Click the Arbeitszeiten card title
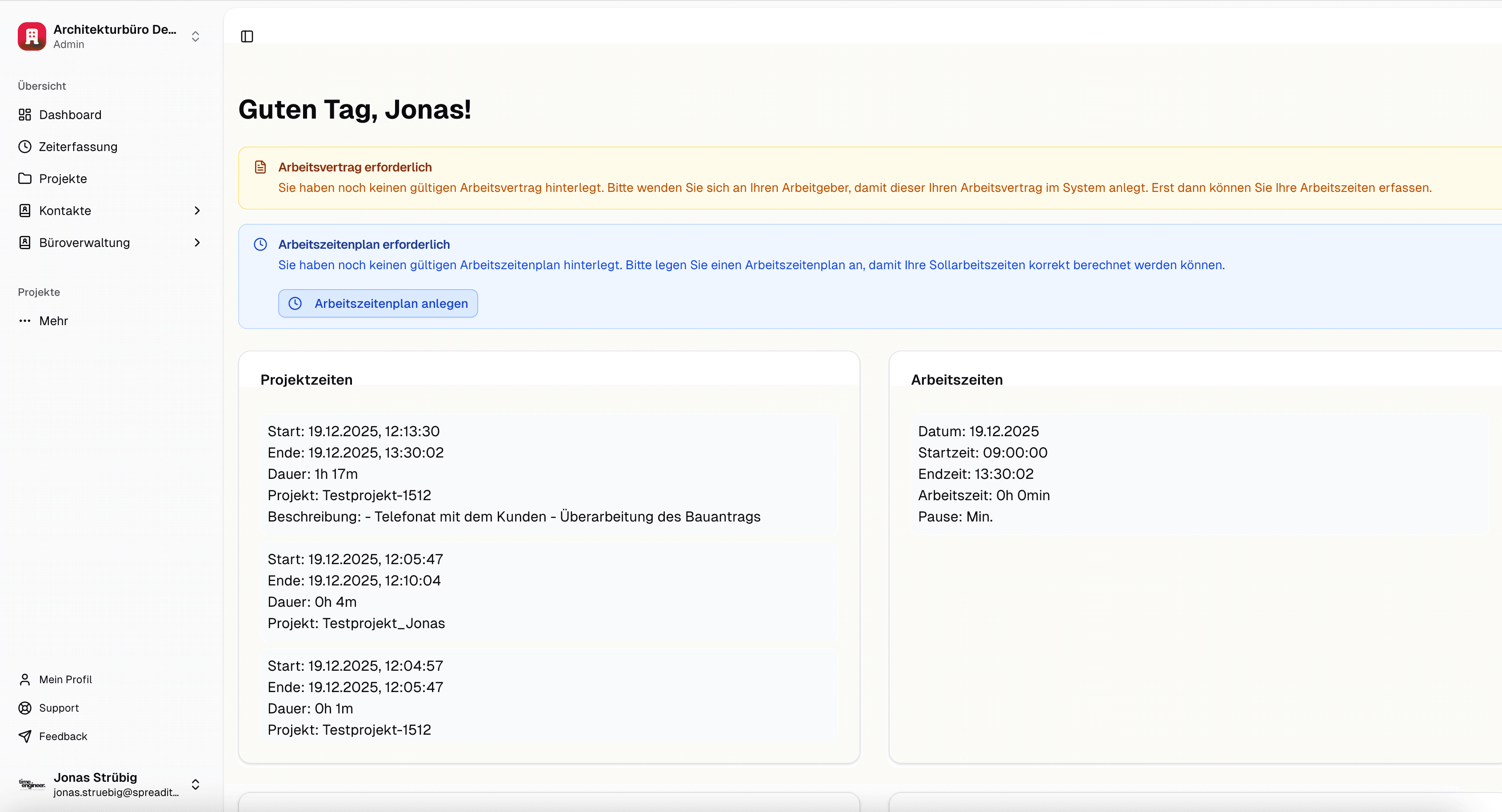Screen dimensions: 1502x812 pos(957,380)
